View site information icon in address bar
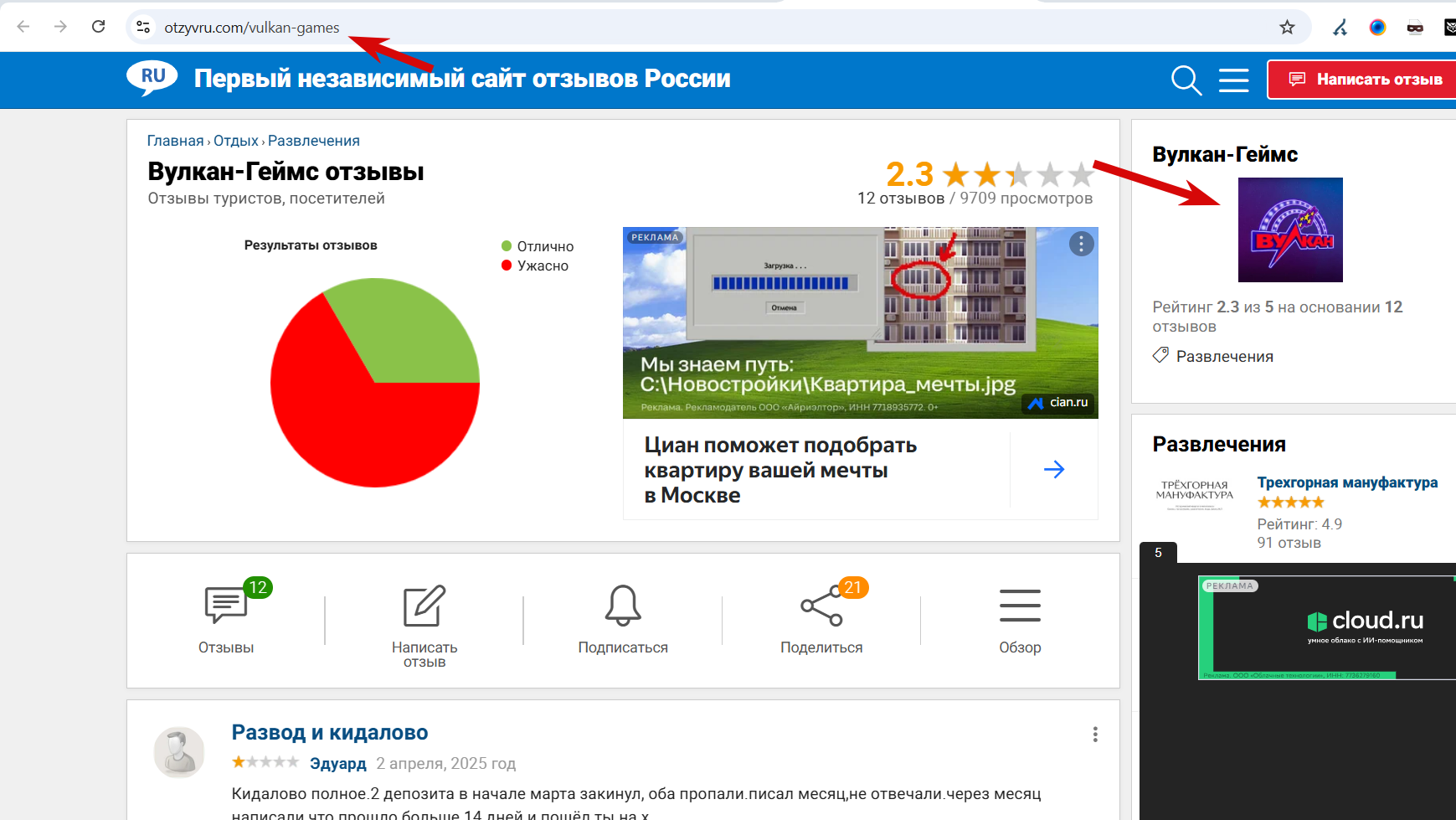Viewport: 1456px width, 820px height. tap(143, 27)
